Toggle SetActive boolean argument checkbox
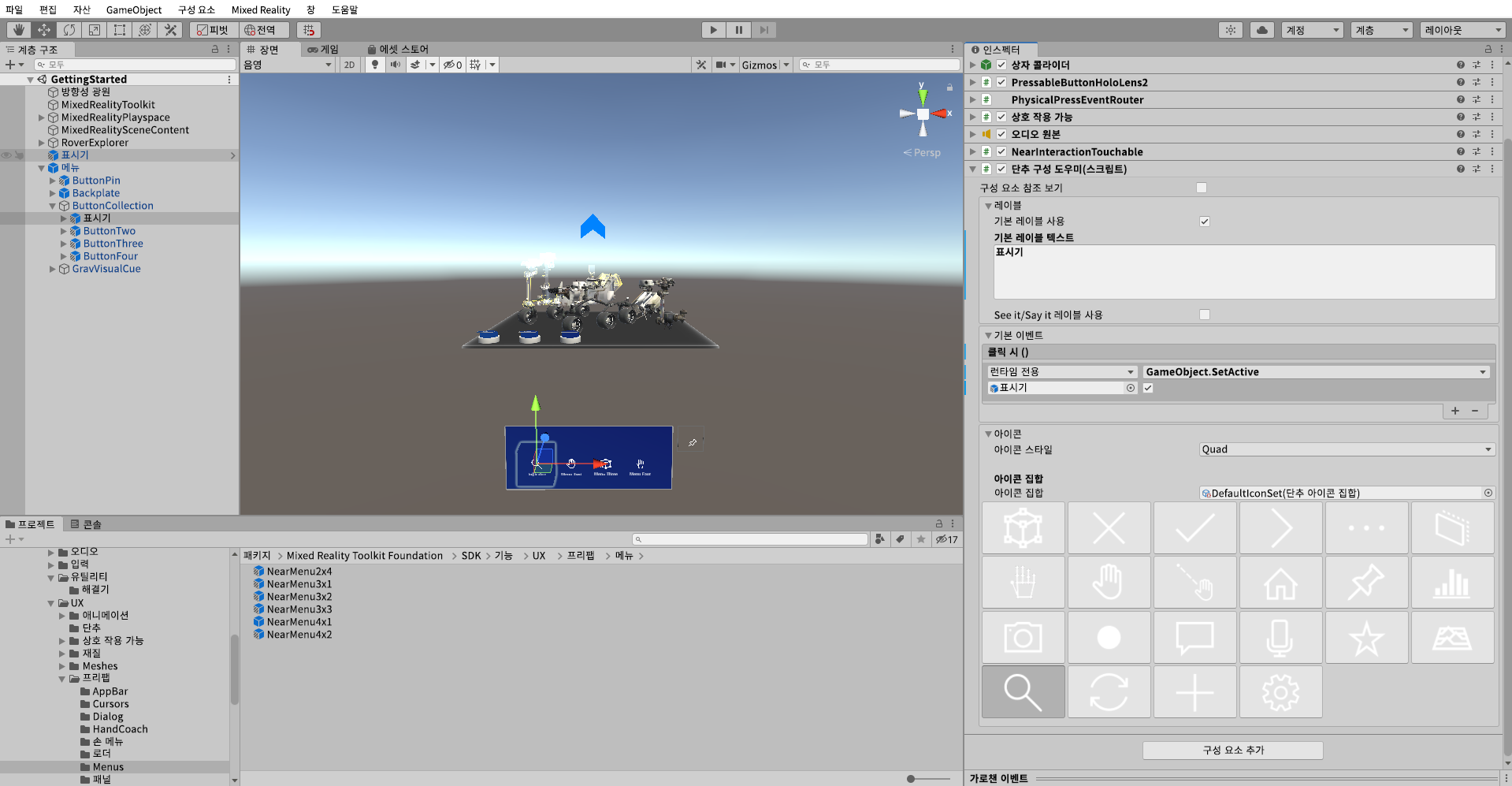The height and width of the screenshot is (786, 1512). (1148, 388)
